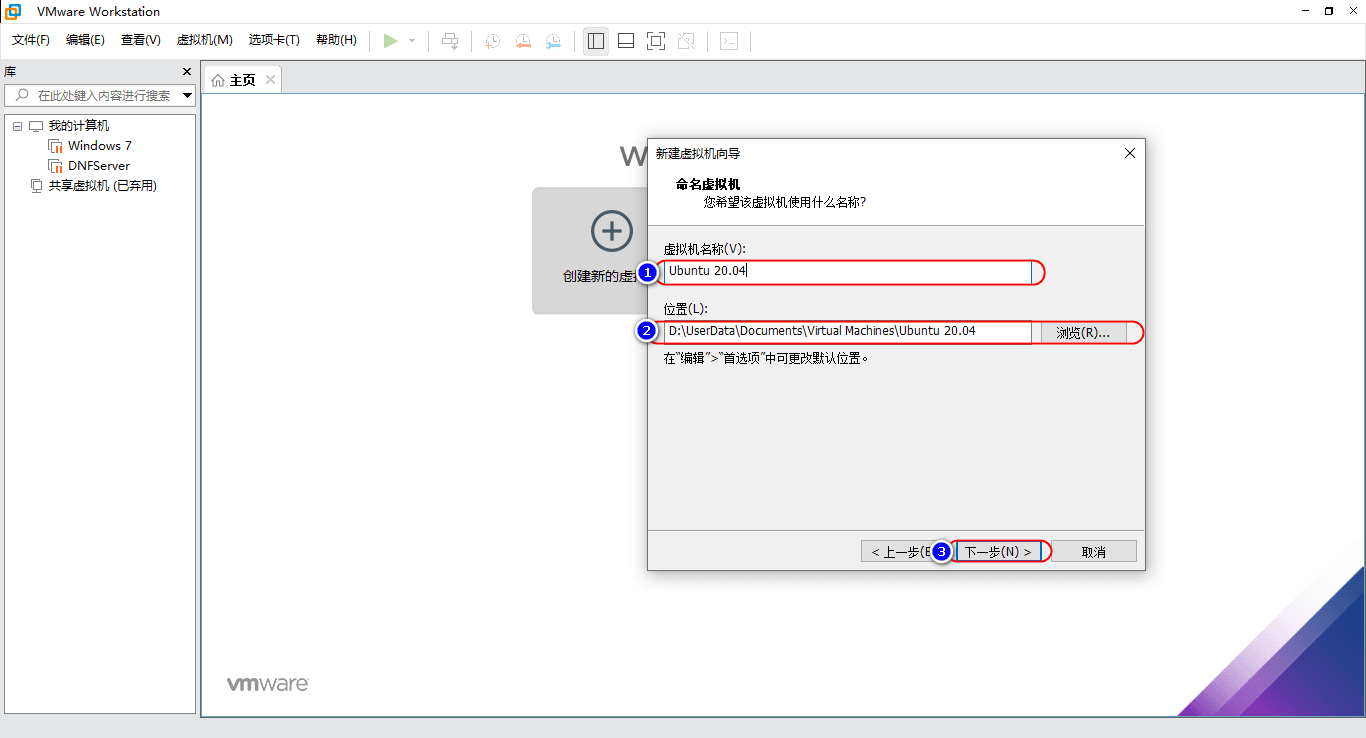Toggle the library sidebar view icon
The image size is (1366, 738).
[596, 41]
